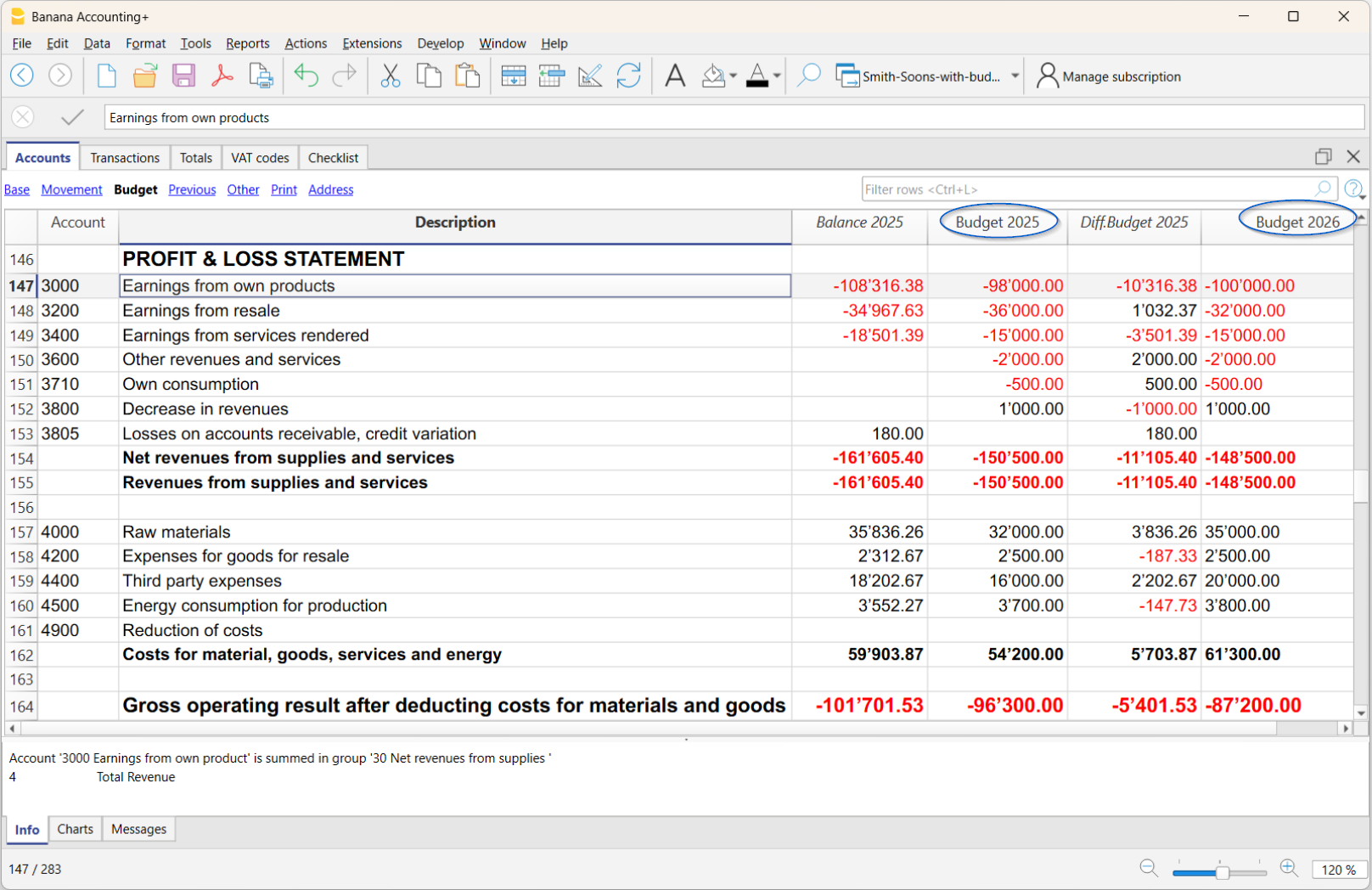Image resolution: width=1372 pixels, height=890 pixels.
Task: Open a file with the folder icon
Action: coord(145,76)
